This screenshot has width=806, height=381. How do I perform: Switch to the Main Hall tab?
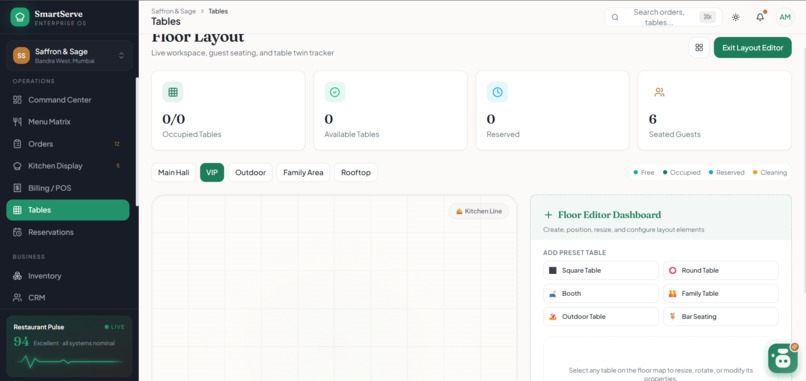[174, 173]
